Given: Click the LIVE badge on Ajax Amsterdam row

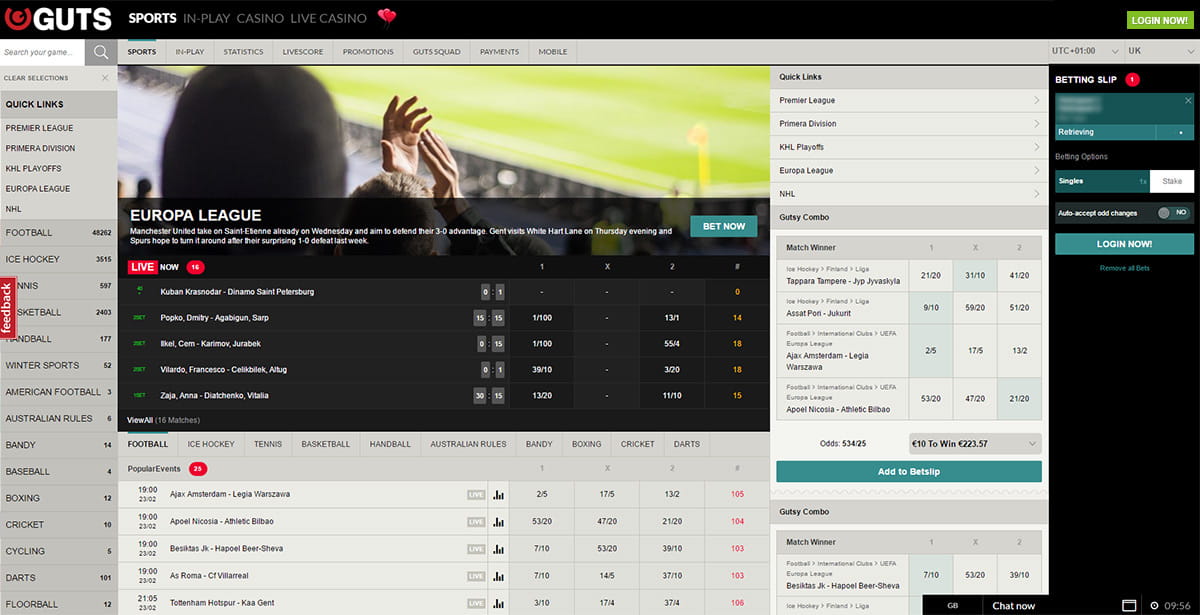Looking at the screenshot, I should click(476, 494).
